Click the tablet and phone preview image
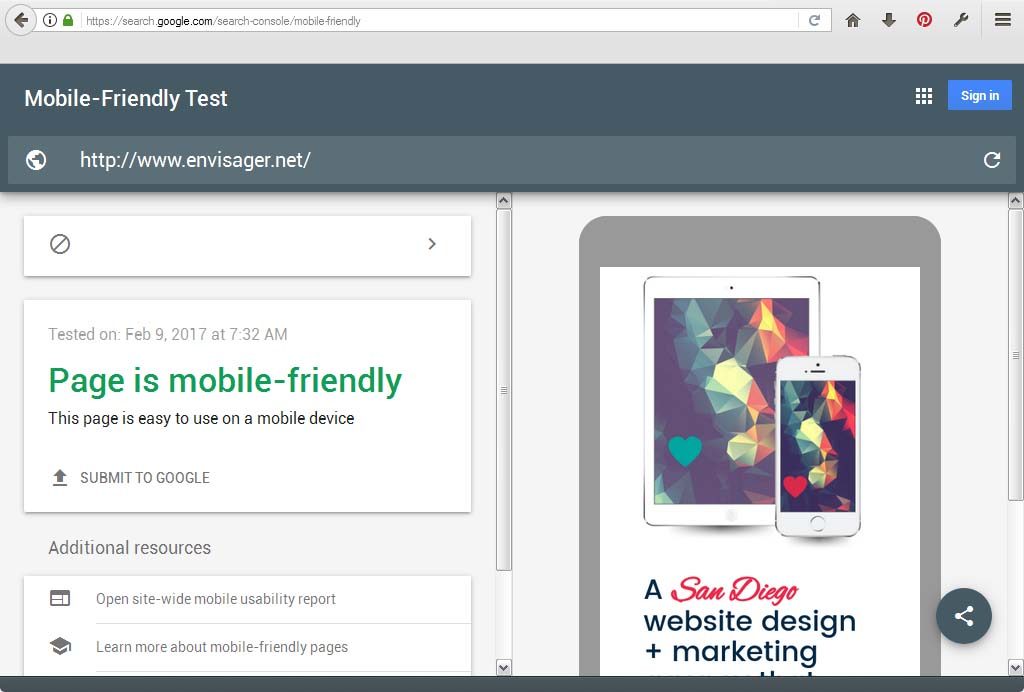This screenshot has height=692, width=1024. 752,409
